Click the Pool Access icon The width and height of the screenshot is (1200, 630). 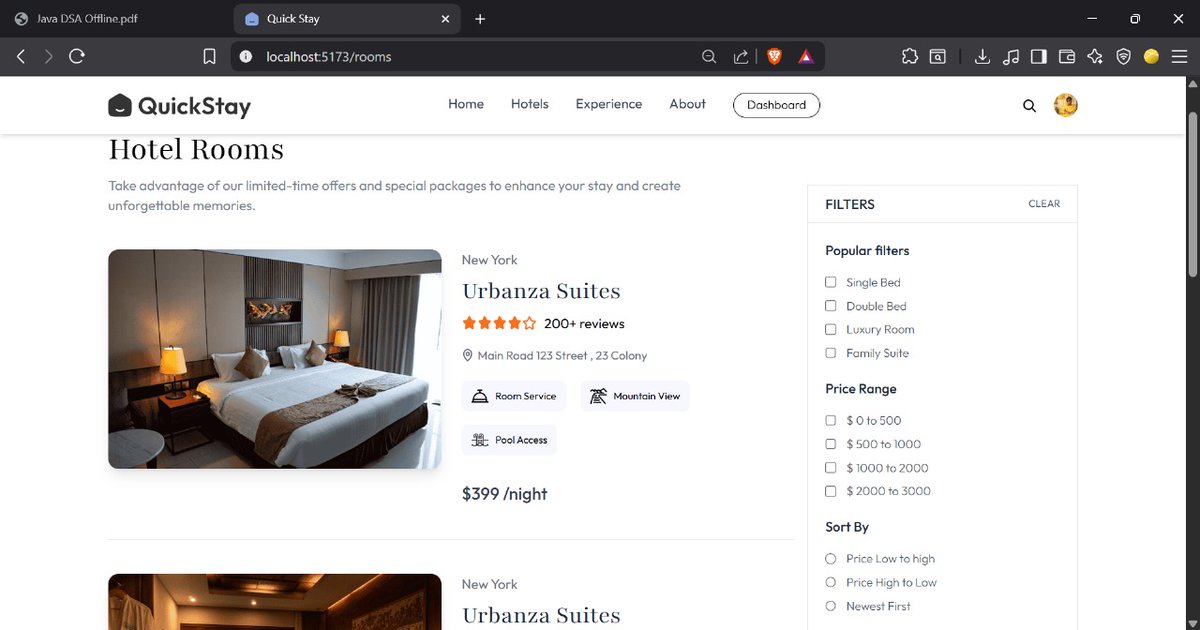pos(480,440)
